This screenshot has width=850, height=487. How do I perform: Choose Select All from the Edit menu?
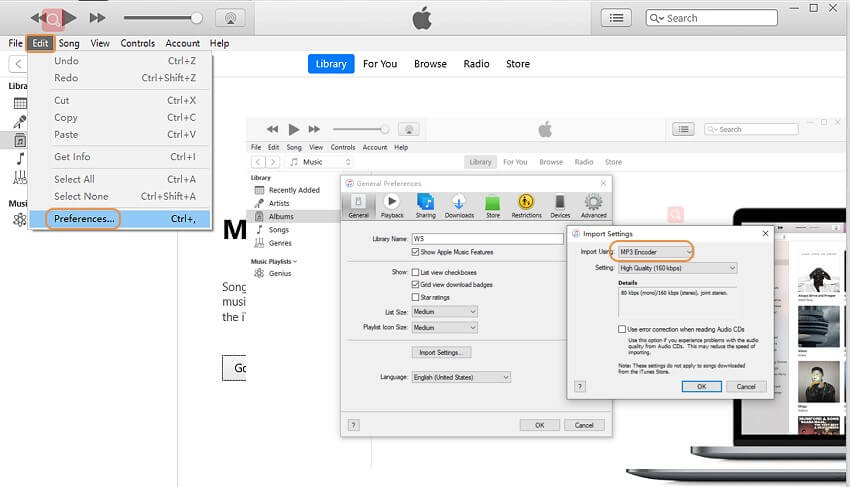120,180
